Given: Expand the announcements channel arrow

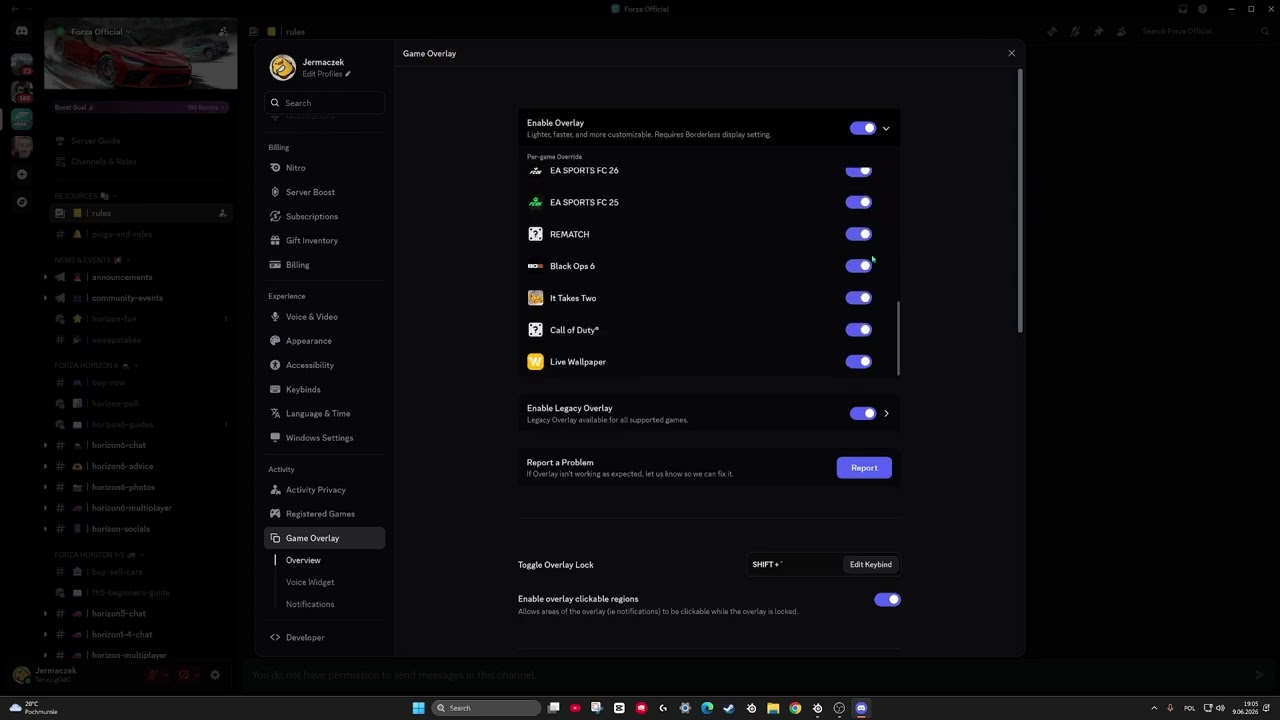Looking at the screenshot, I should click(x=45, y=277).
